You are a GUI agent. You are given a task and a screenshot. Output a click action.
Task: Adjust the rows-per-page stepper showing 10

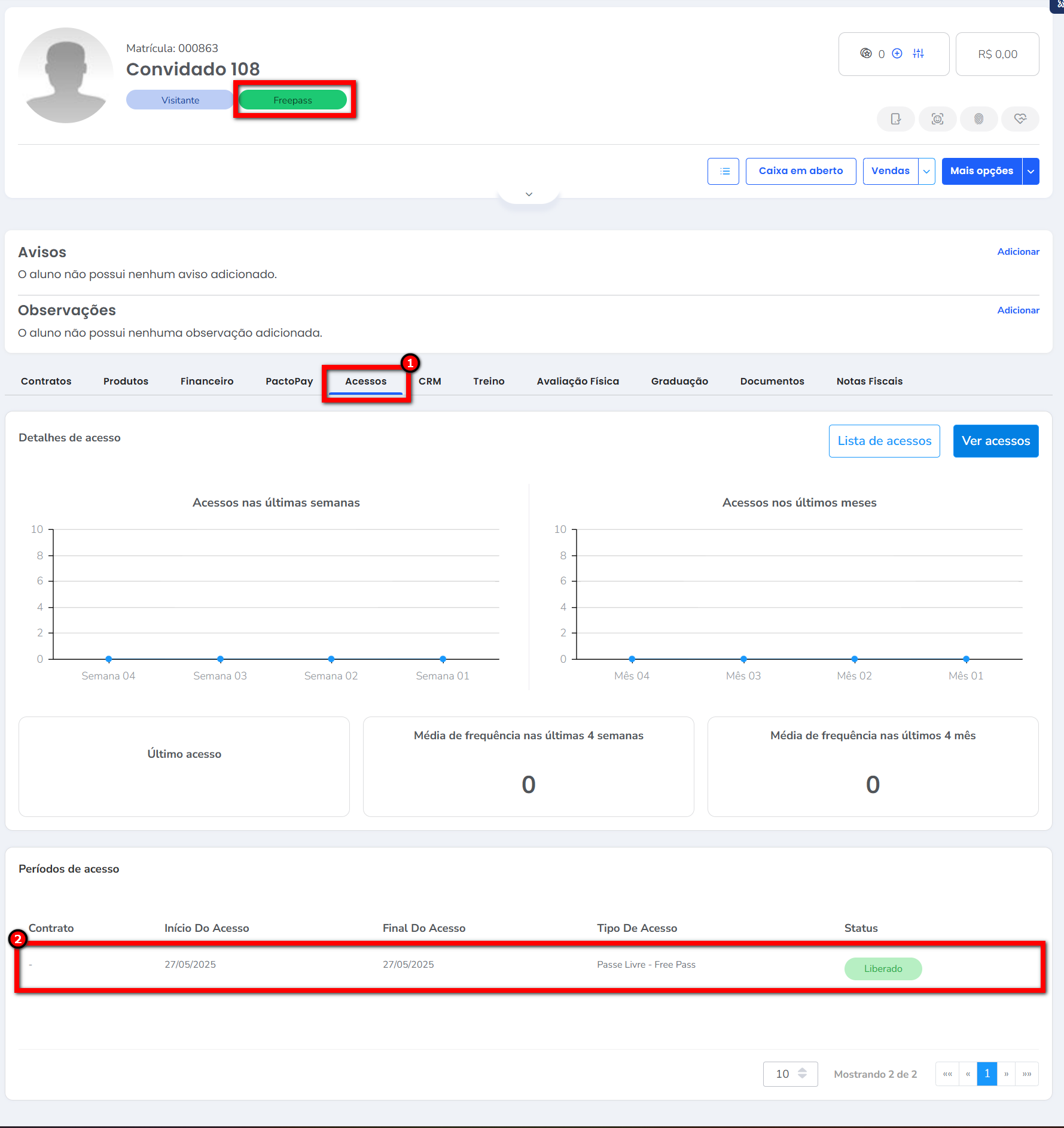802,1074
